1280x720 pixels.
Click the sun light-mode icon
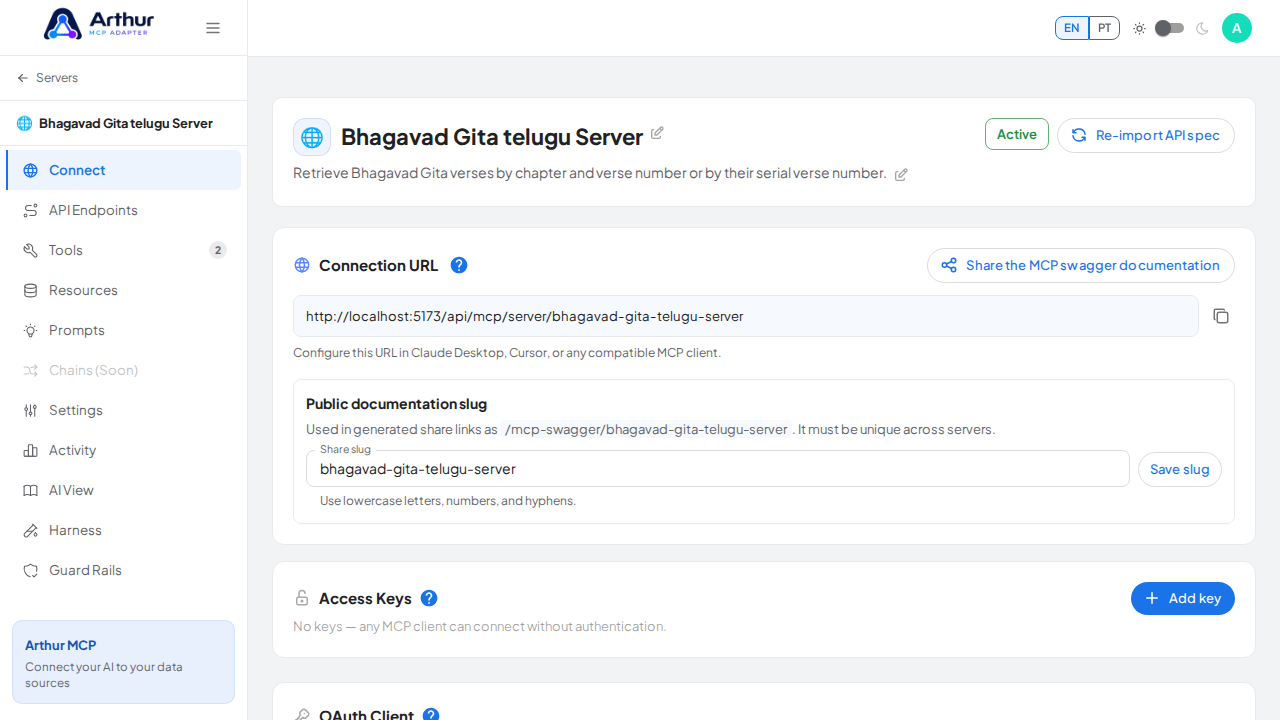pos(1139,28)
